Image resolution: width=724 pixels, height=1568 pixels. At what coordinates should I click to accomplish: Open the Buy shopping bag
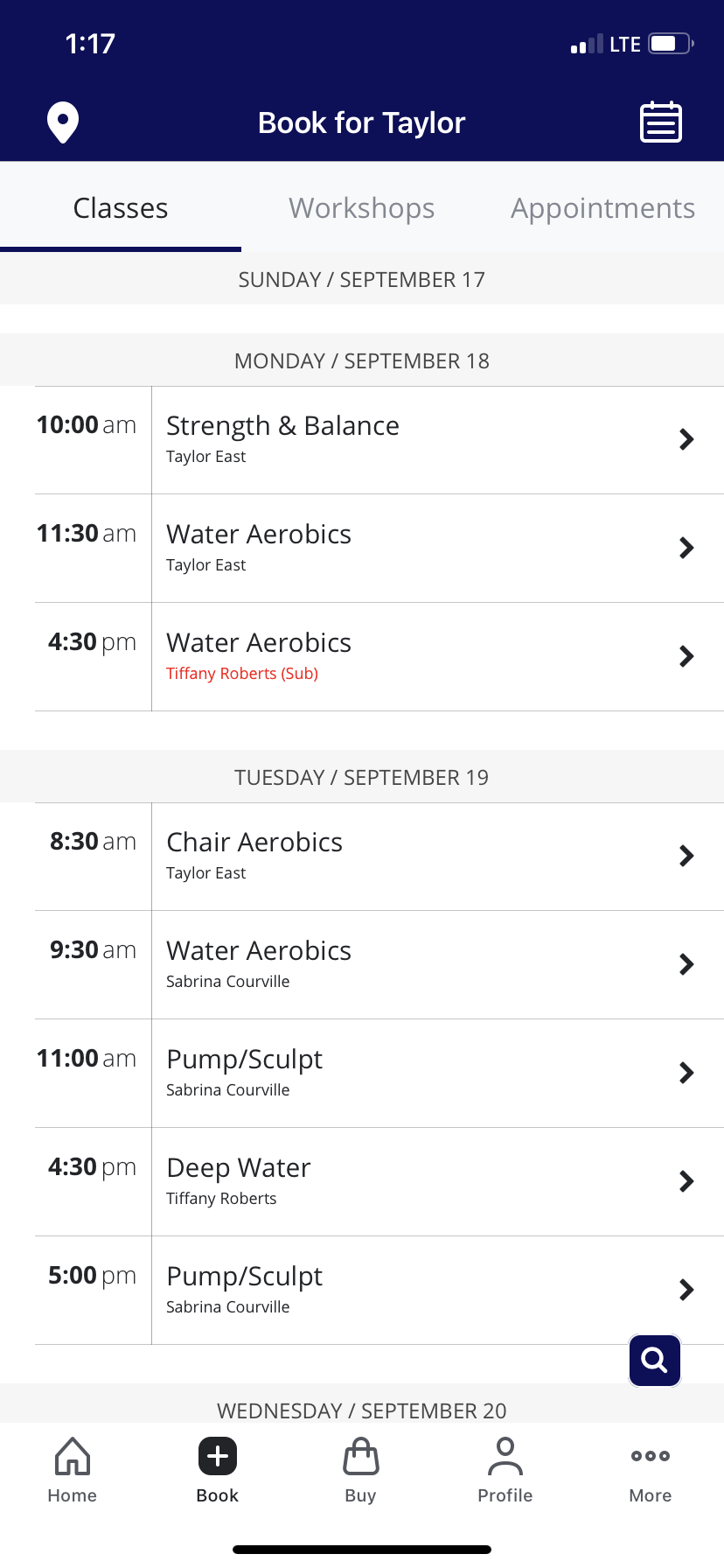[x=360, y=1470]
